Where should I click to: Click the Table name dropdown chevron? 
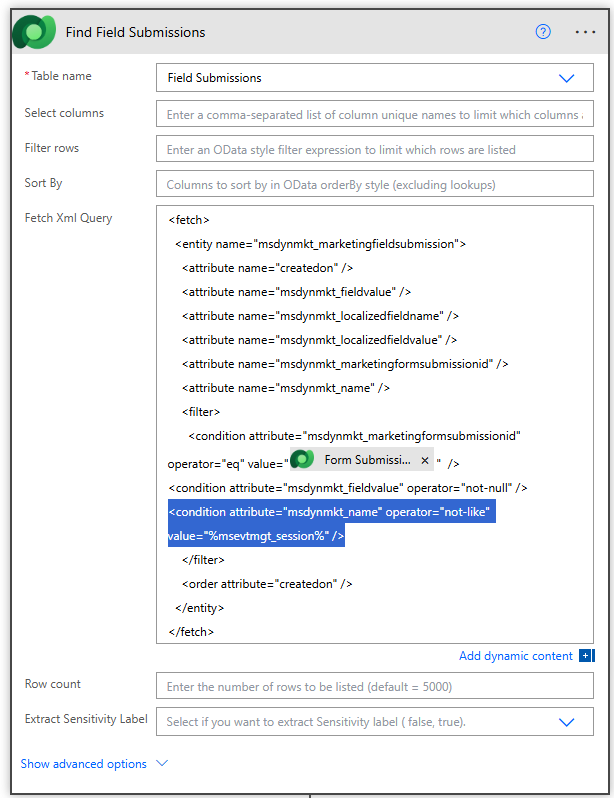(567, 78)
